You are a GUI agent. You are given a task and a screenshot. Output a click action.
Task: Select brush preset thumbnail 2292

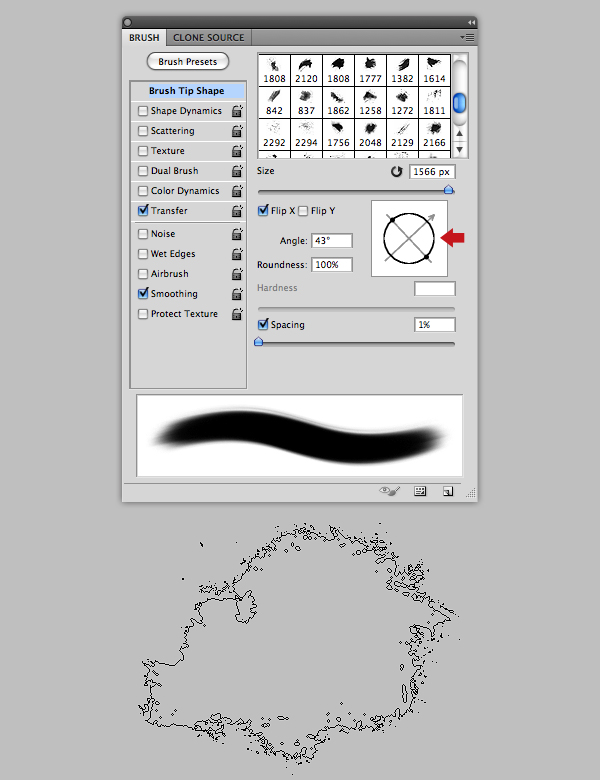(275, 134)
